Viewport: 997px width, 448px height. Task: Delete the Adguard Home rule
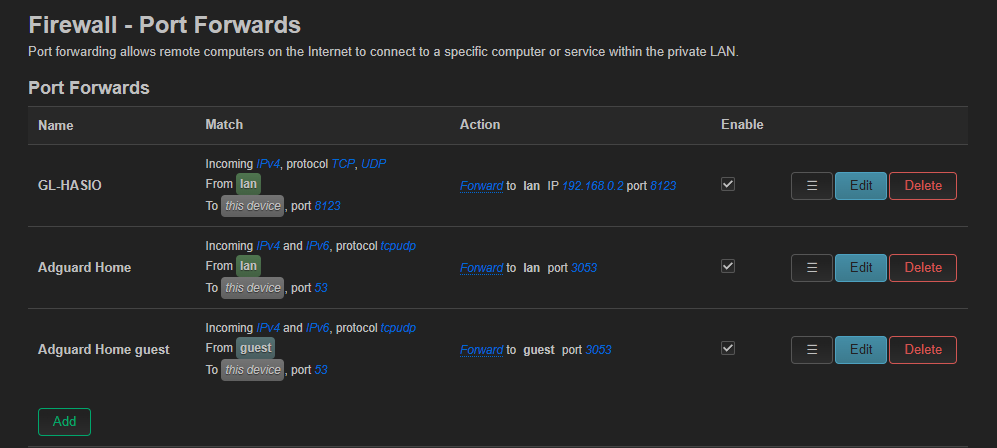[923, 268]
